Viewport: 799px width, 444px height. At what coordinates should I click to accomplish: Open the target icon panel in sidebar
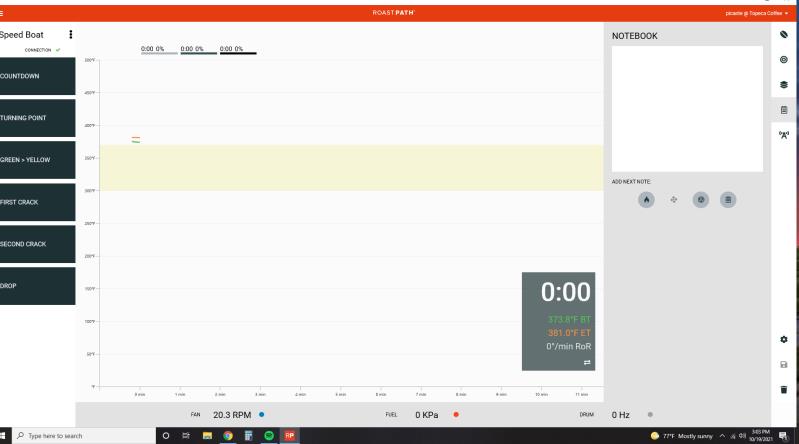pos(783,60)
